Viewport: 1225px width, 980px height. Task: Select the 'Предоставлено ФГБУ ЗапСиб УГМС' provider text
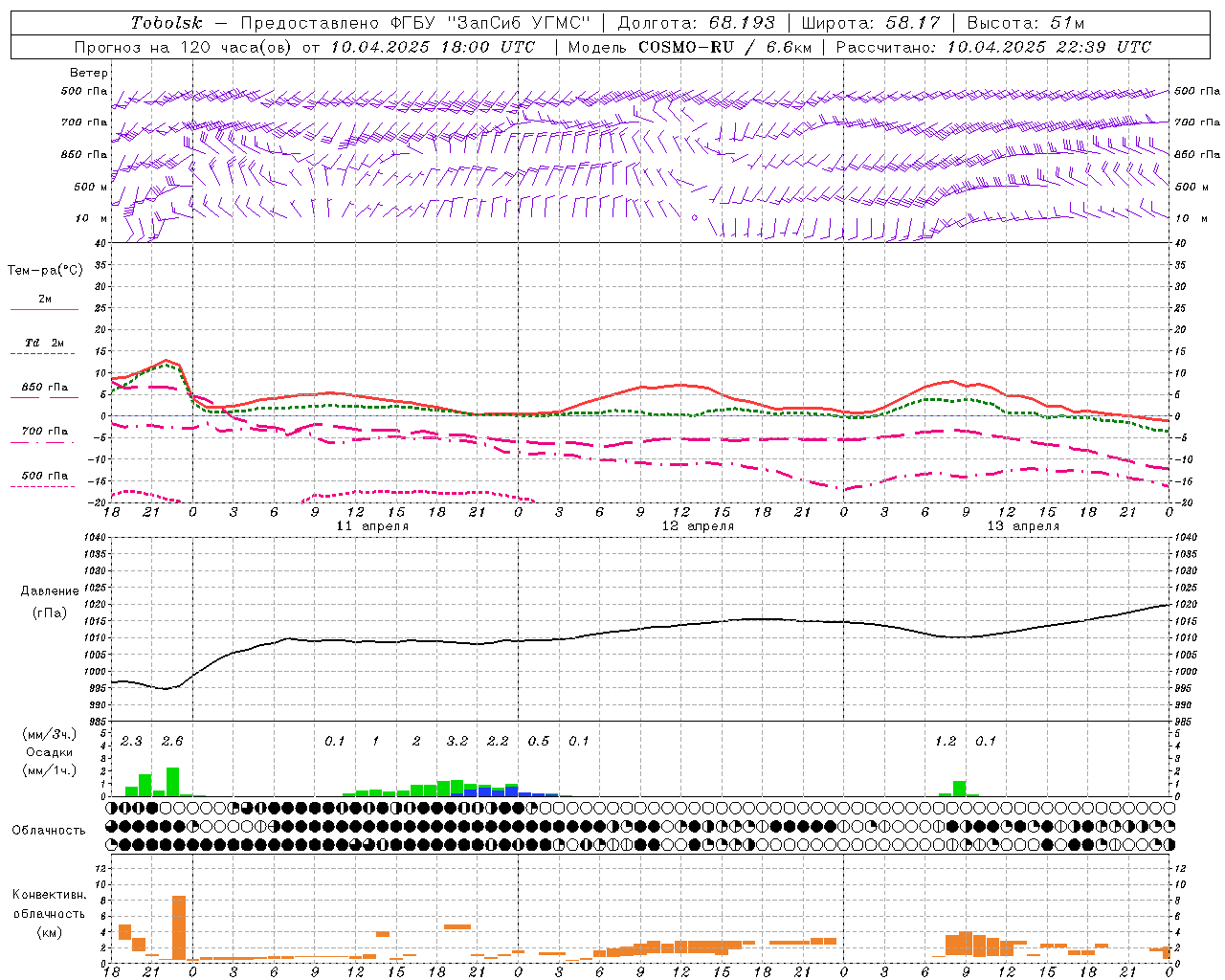coord(416,23)
